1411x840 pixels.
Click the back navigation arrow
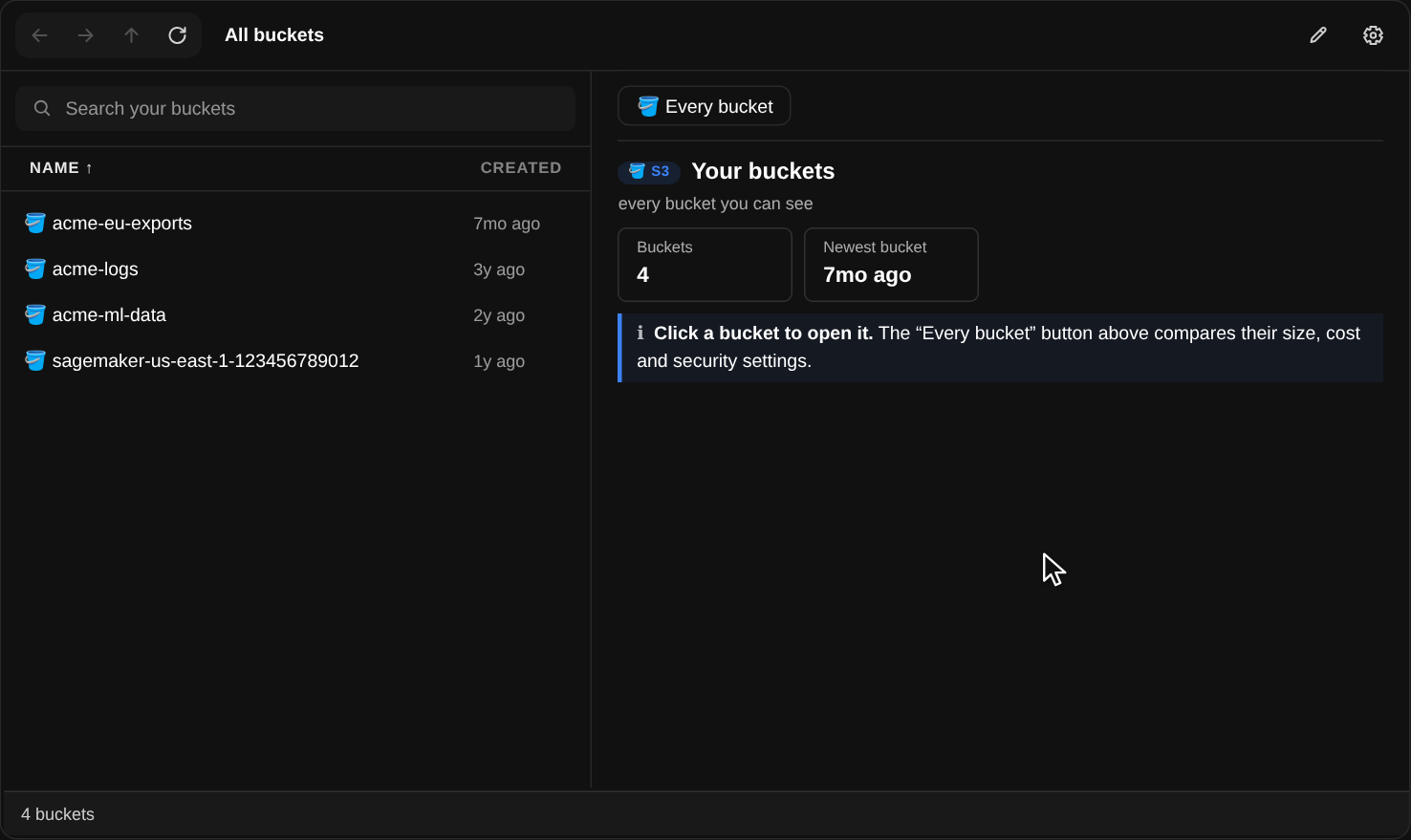point(39,35)
